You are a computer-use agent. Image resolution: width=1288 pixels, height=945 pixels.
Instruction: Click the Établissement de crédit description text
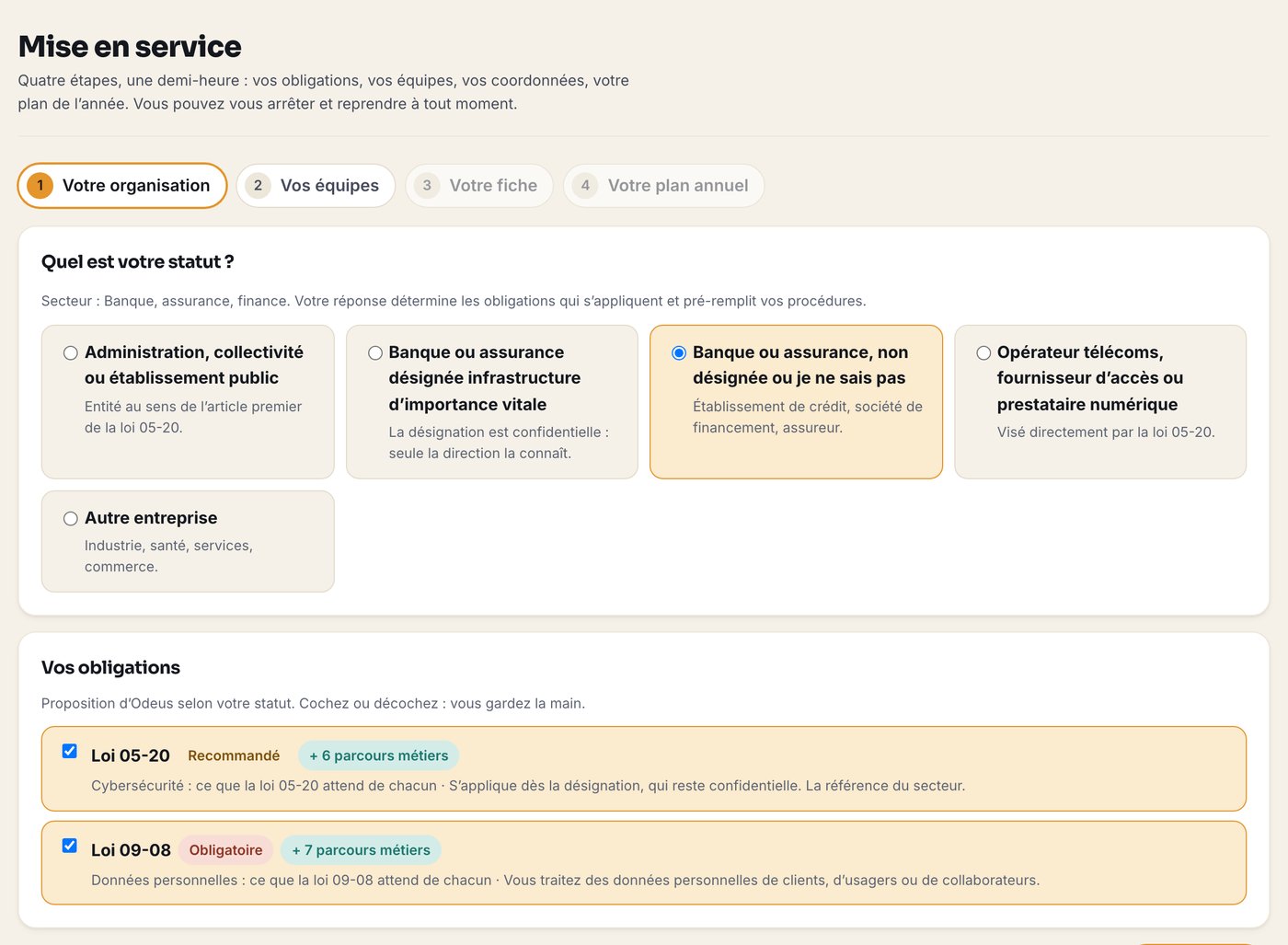(x=808, y=417)
